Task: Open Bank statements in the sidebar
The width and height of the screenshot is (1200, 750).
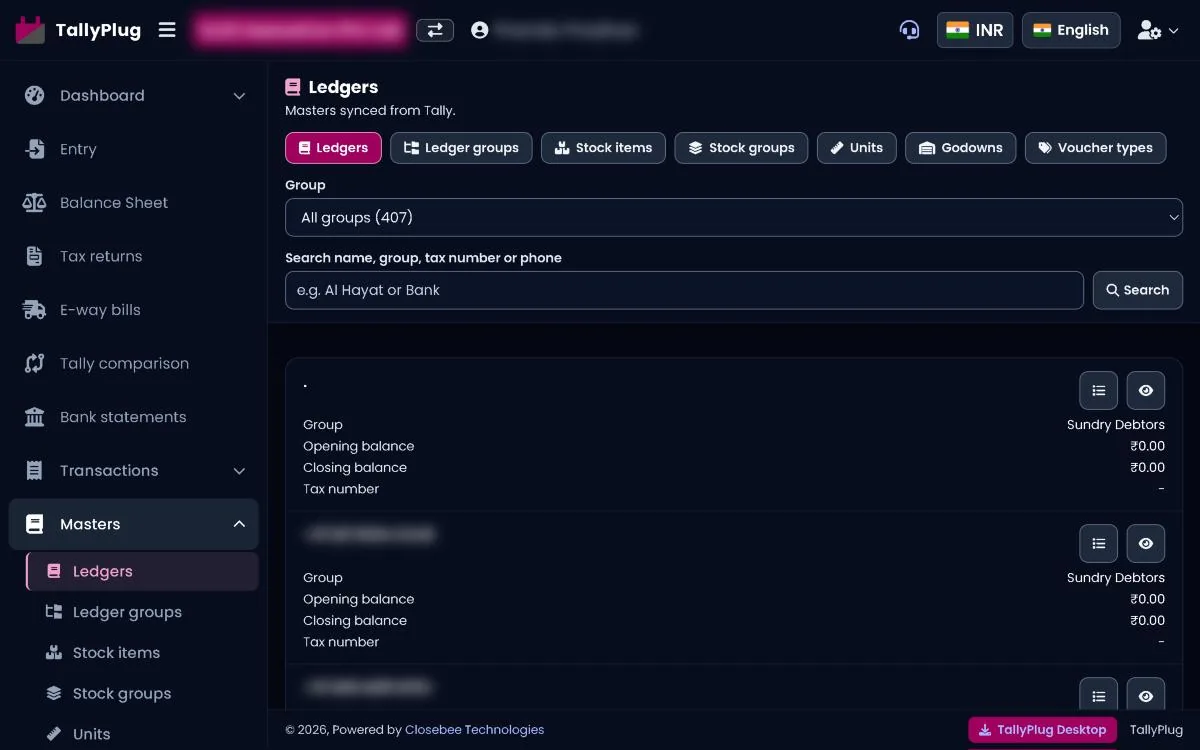Action: [134, 417]
